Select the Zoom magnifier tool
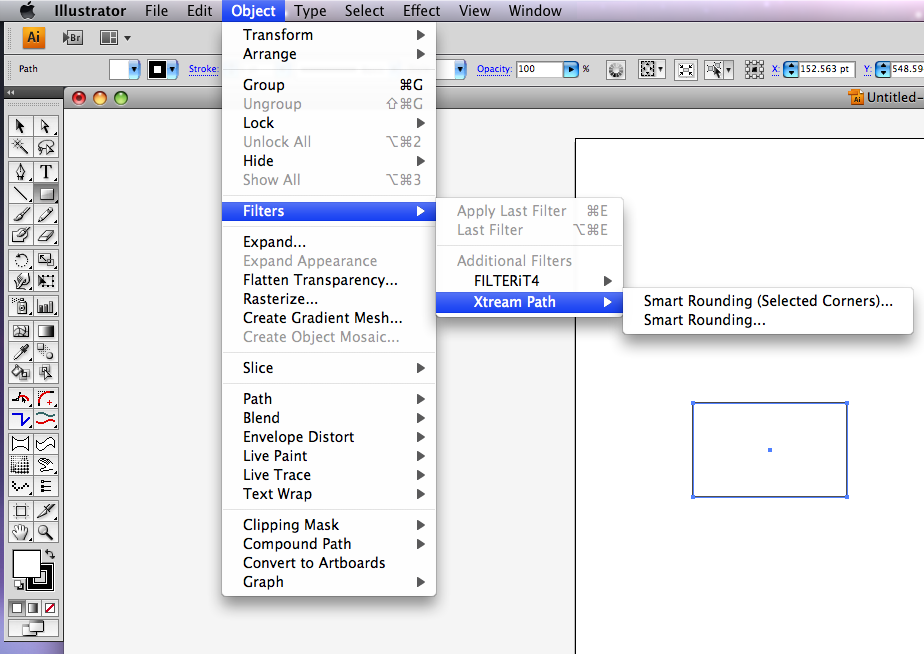This screenshot has width=924, height=654. pos(45,533)
